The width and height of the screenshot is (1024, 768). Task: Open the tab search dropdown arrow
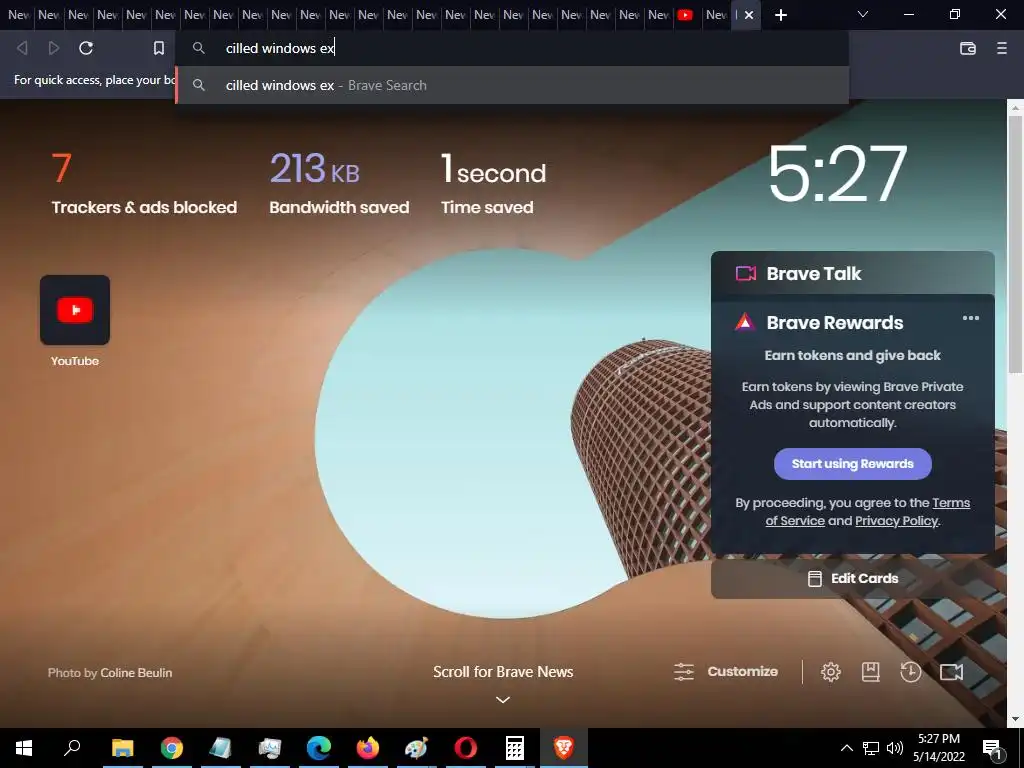coord(863,14)
